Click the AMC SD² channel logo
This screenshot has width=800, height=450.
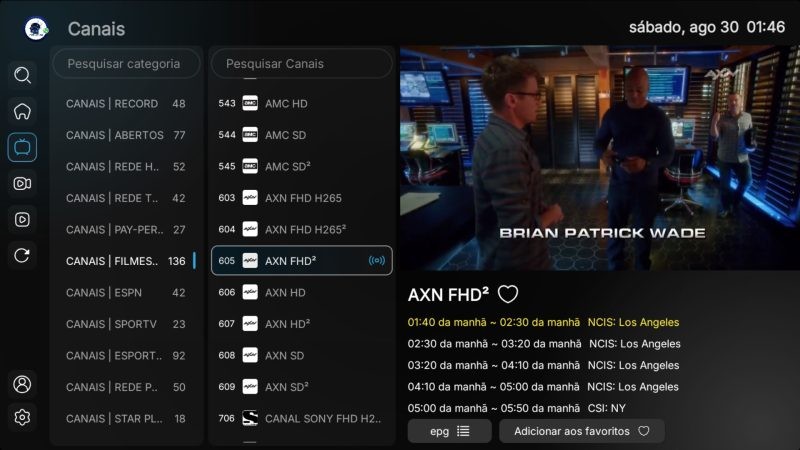(x=250, y=166)
